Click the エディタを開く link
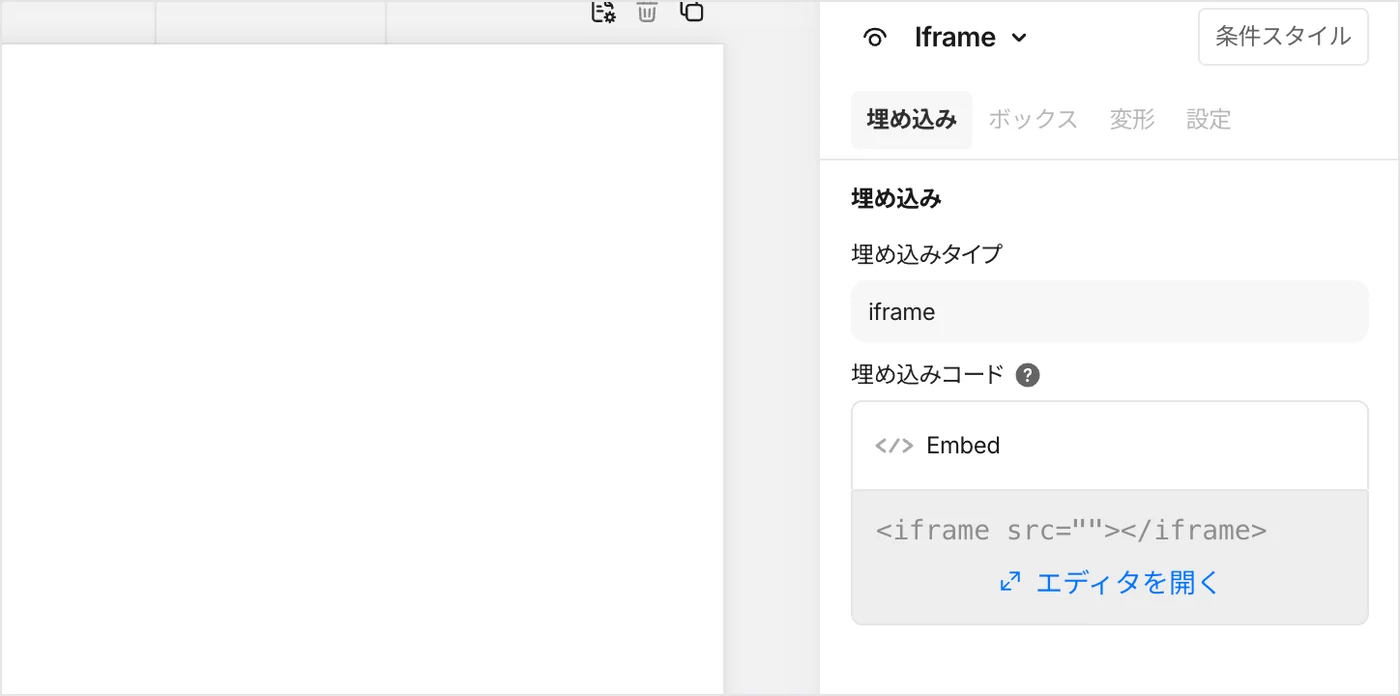Viewport: 1400px width, 696px height. point(1128,582)
